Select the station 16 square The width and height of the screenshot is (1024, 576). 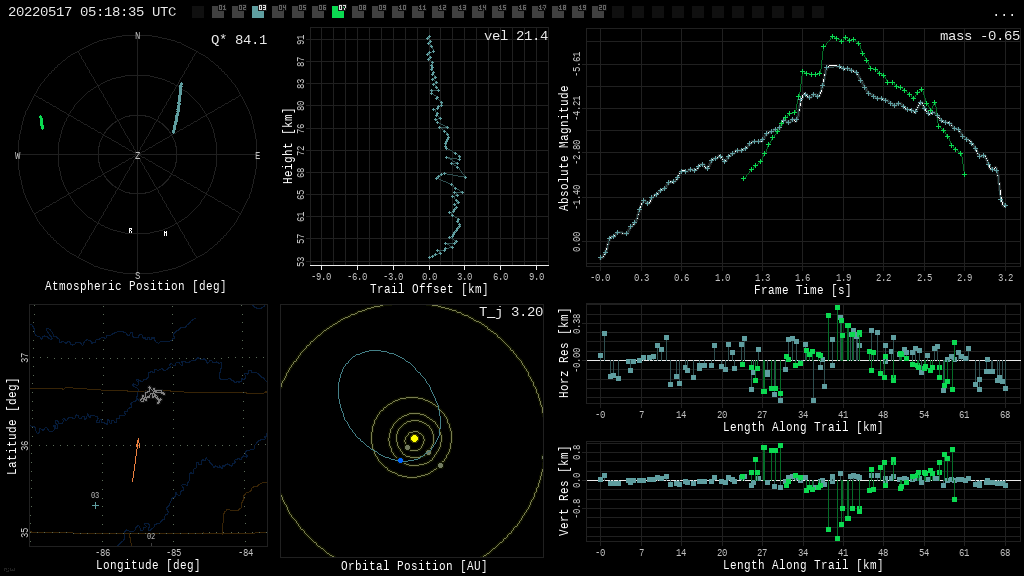[x=517, y=12]
